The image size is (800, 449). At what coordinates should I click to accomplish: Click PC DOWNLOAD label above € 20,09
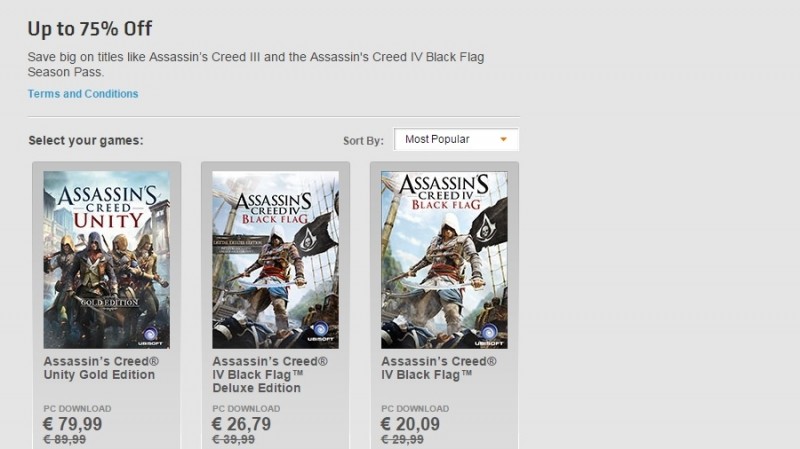click(x=415, y=409)
